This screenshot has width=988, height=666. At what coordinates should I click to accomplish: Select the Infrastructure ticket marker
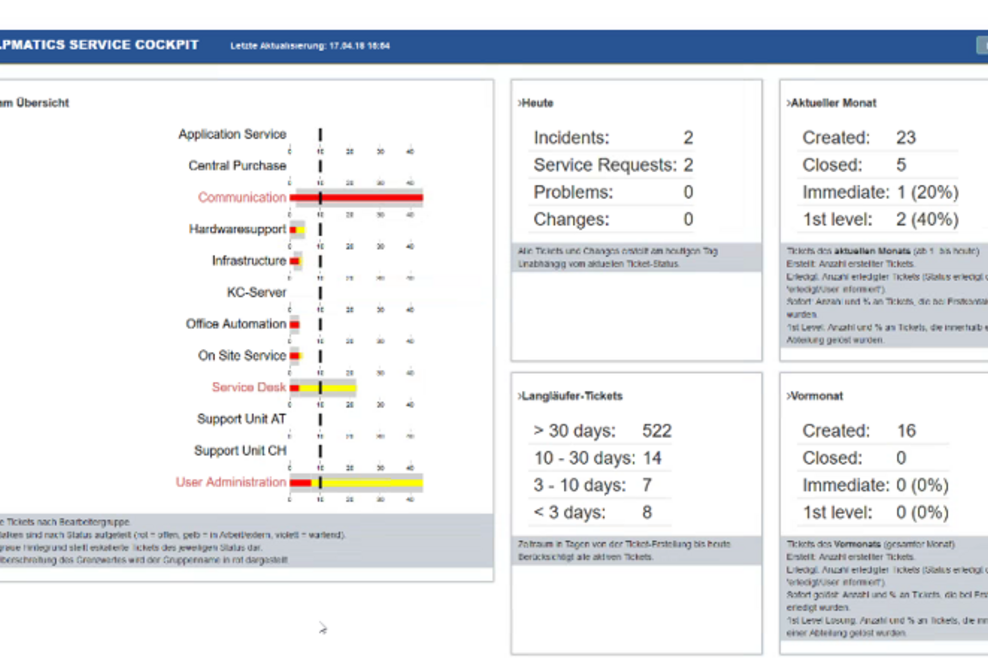click(295, 259)
